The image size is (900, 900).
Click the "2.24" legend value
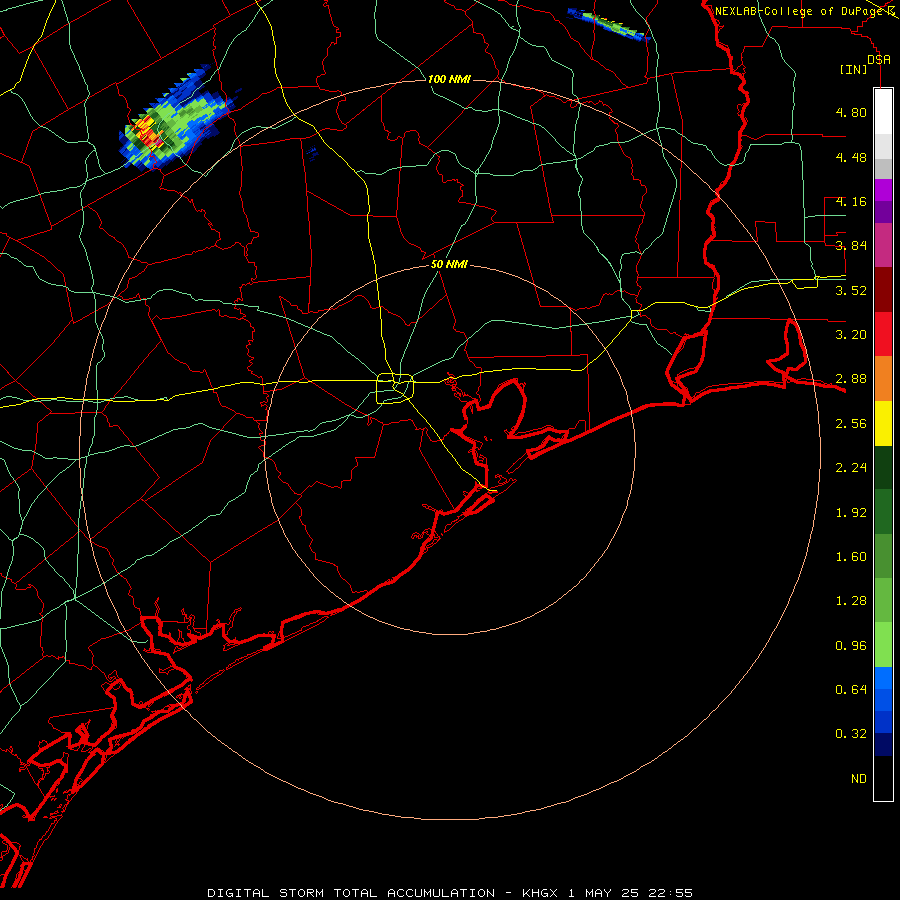click(x=851, y=468)
